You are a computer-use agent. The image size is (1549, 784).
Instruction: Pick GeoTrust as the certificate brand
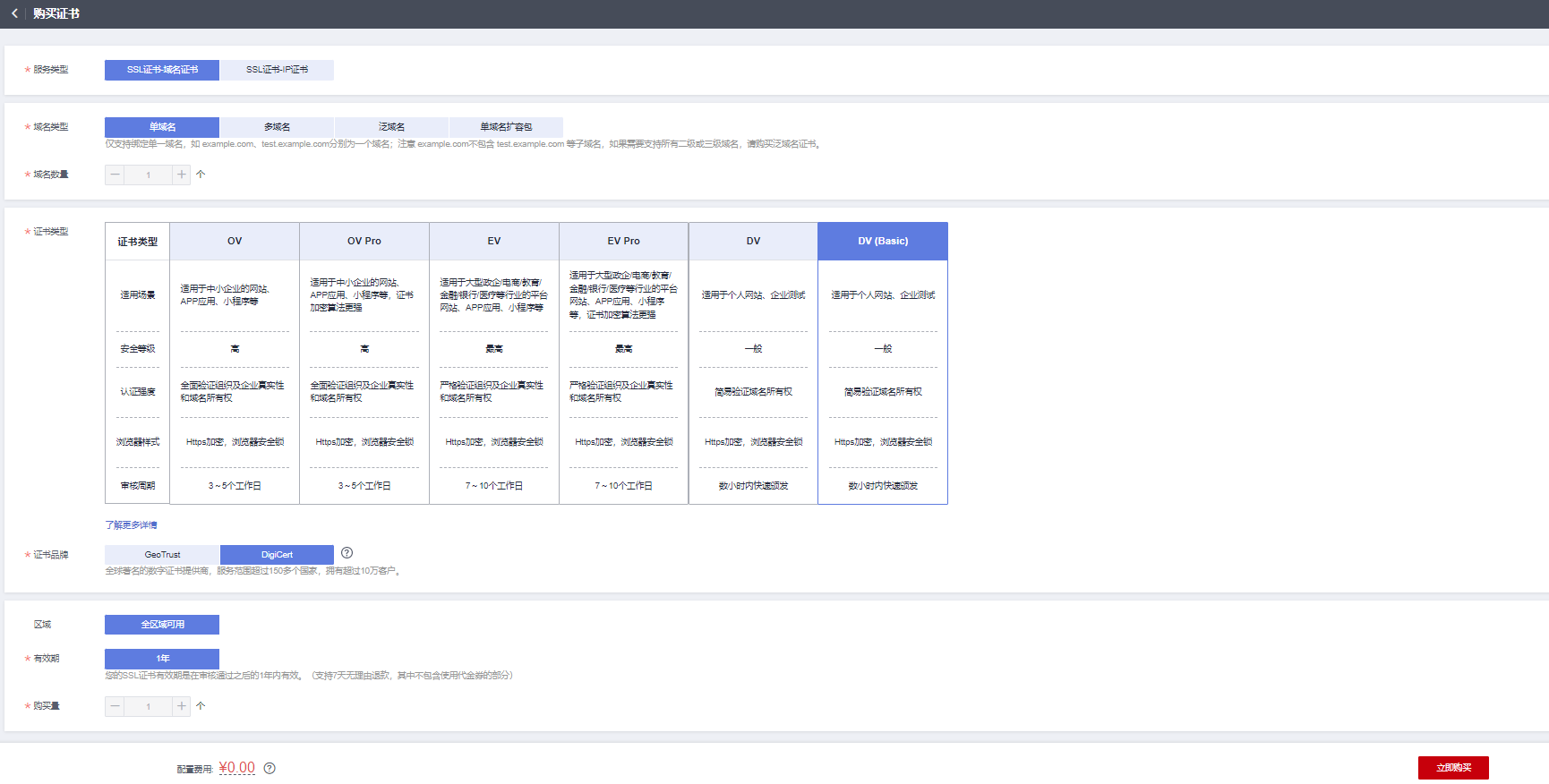[162, 555]
